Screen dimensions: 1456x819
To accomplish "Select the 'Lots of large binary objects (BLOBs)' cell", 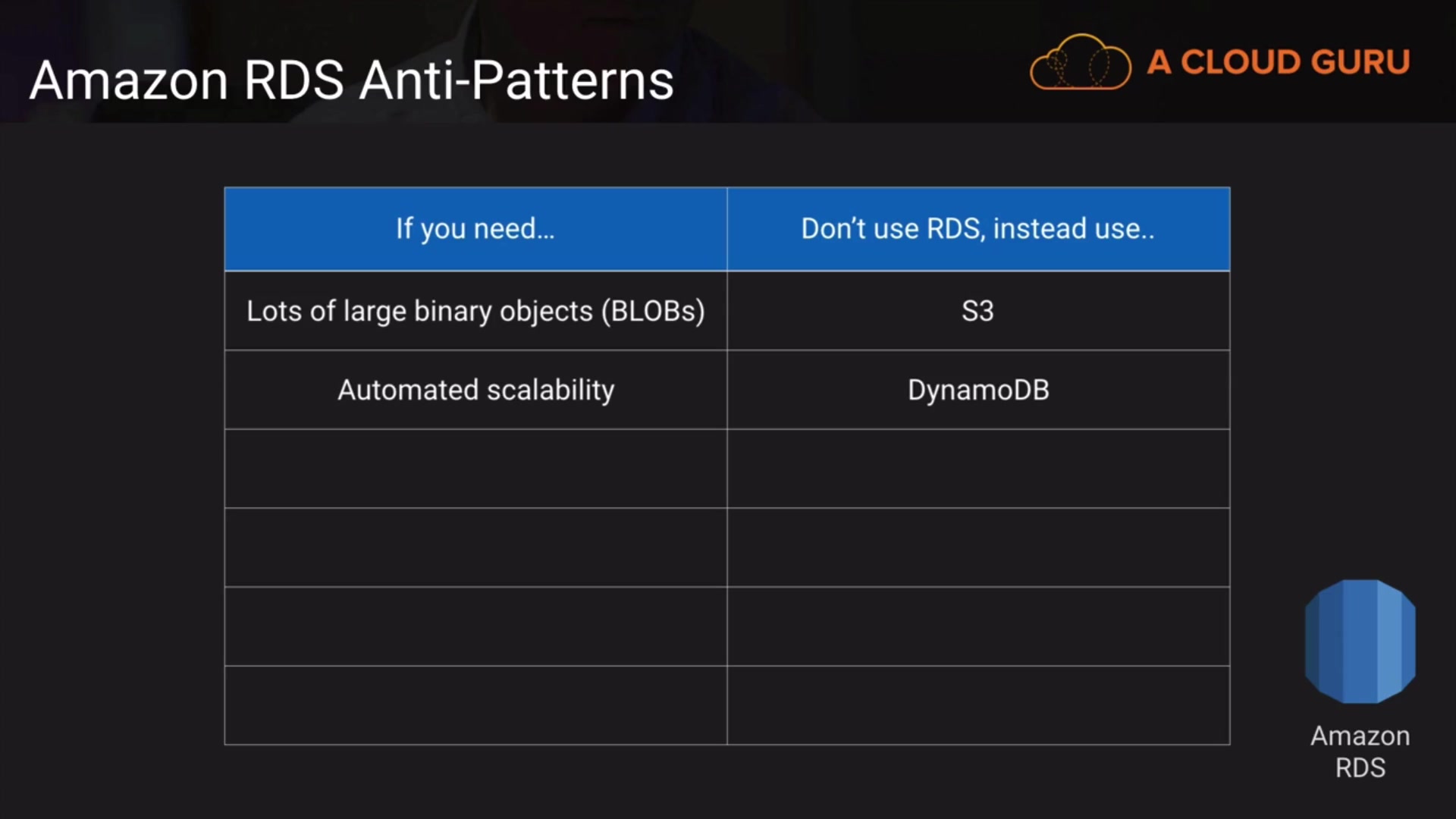I will pyautogui.click(x=475, y=311).
